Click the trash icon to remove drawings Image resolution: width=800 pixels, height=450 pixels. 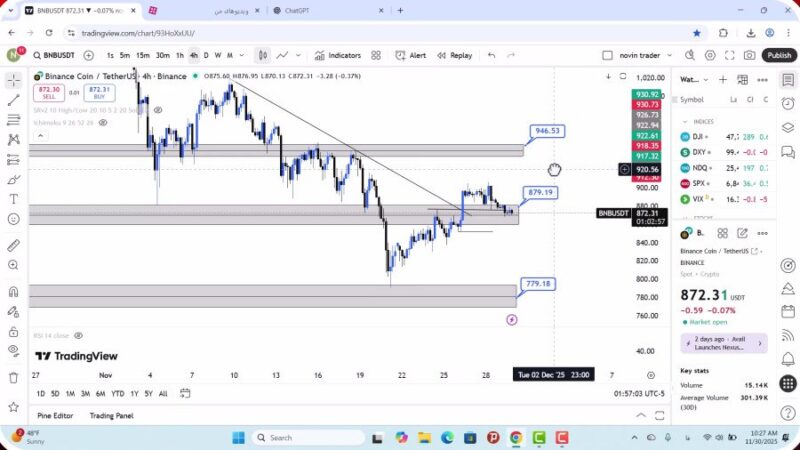(13, 377)
